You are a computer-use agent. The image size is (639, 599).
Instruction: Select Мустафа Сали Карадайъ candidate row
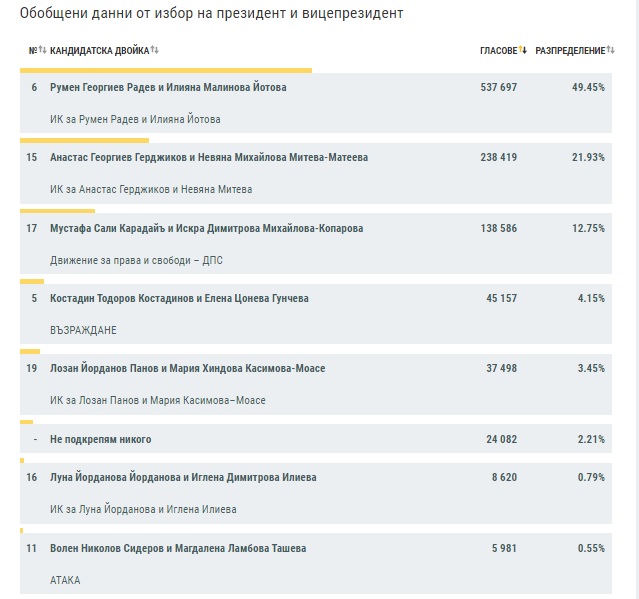[316, 244]
